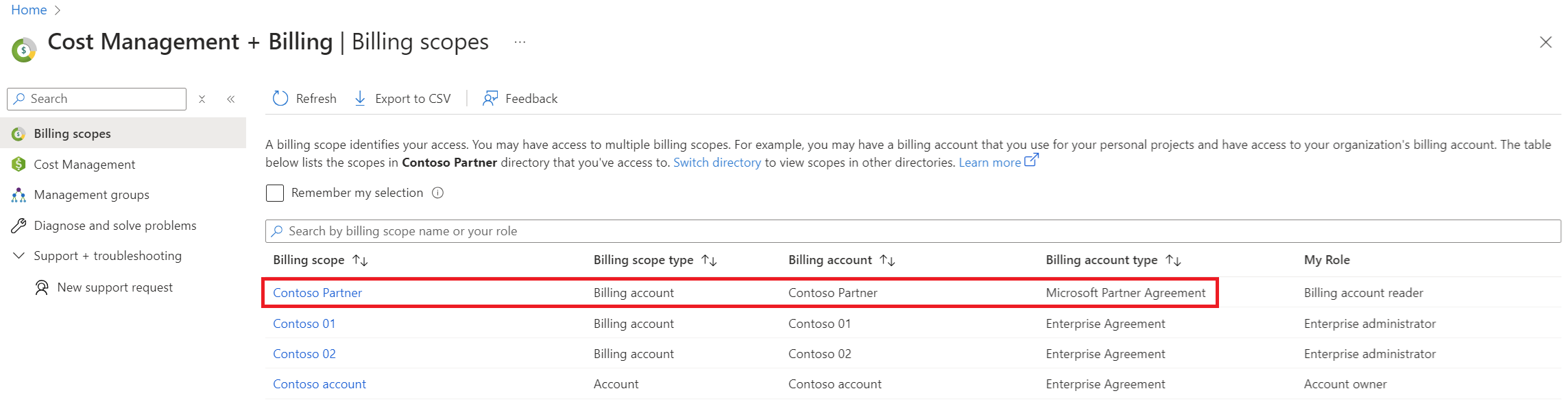
Task: Clear the sidebar search with X icon
Action: point(202,99)
